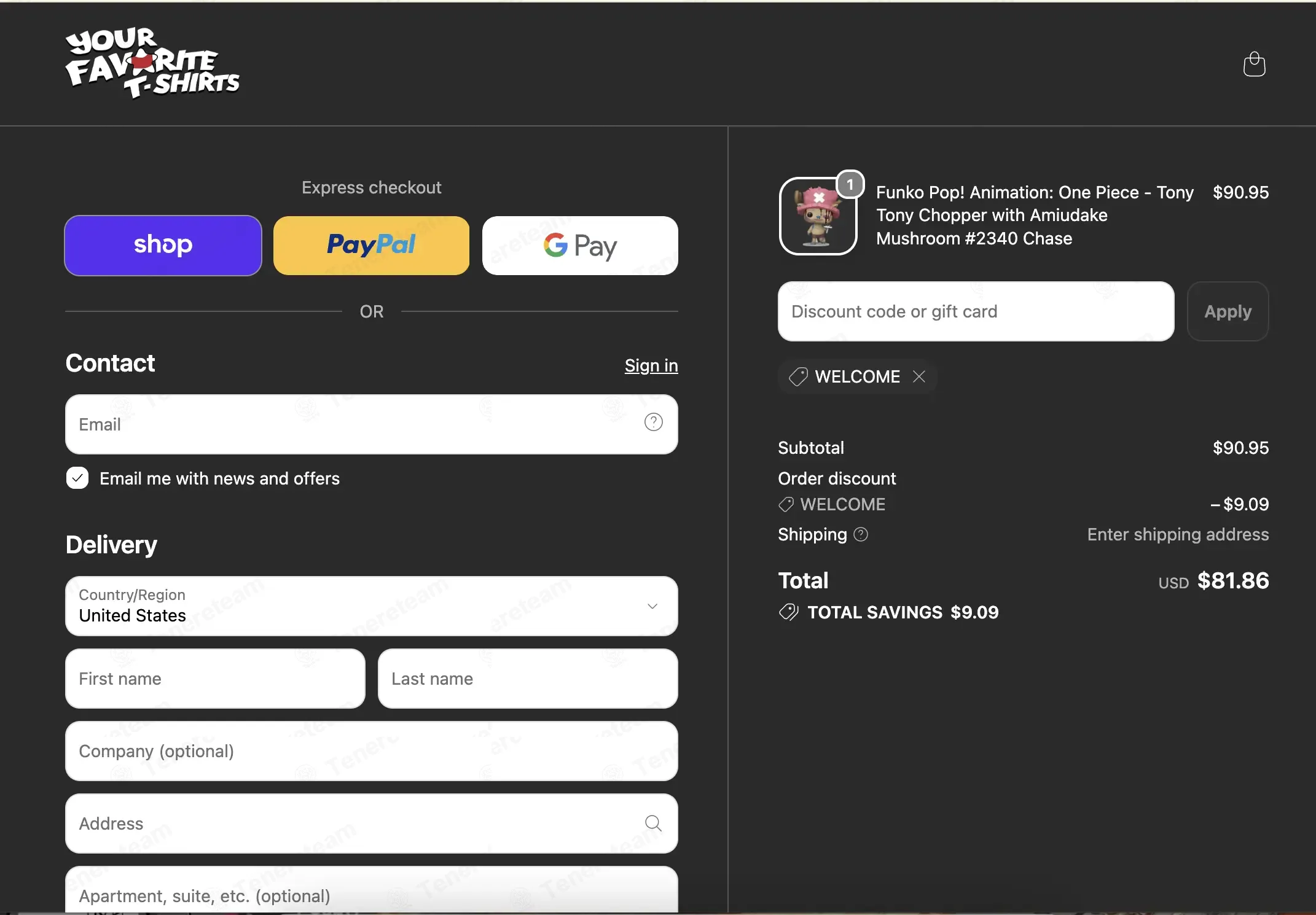
Task: Click the Enter shipping address text
Action: tap(1178, 534)
